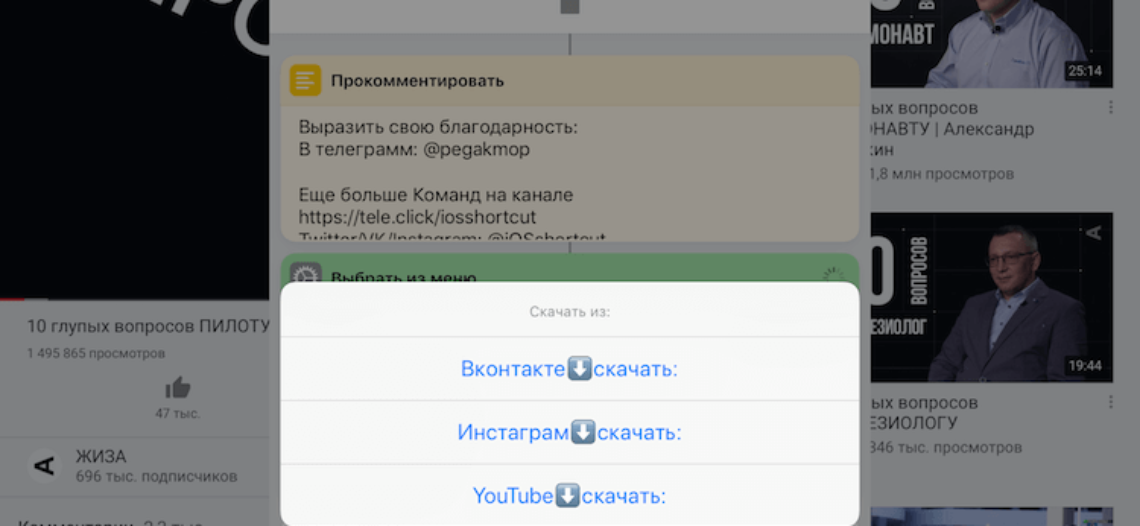This screenshot has height=526, width=1140.
Task: Choose YouTube скачать option
Action: coord(569,496)
